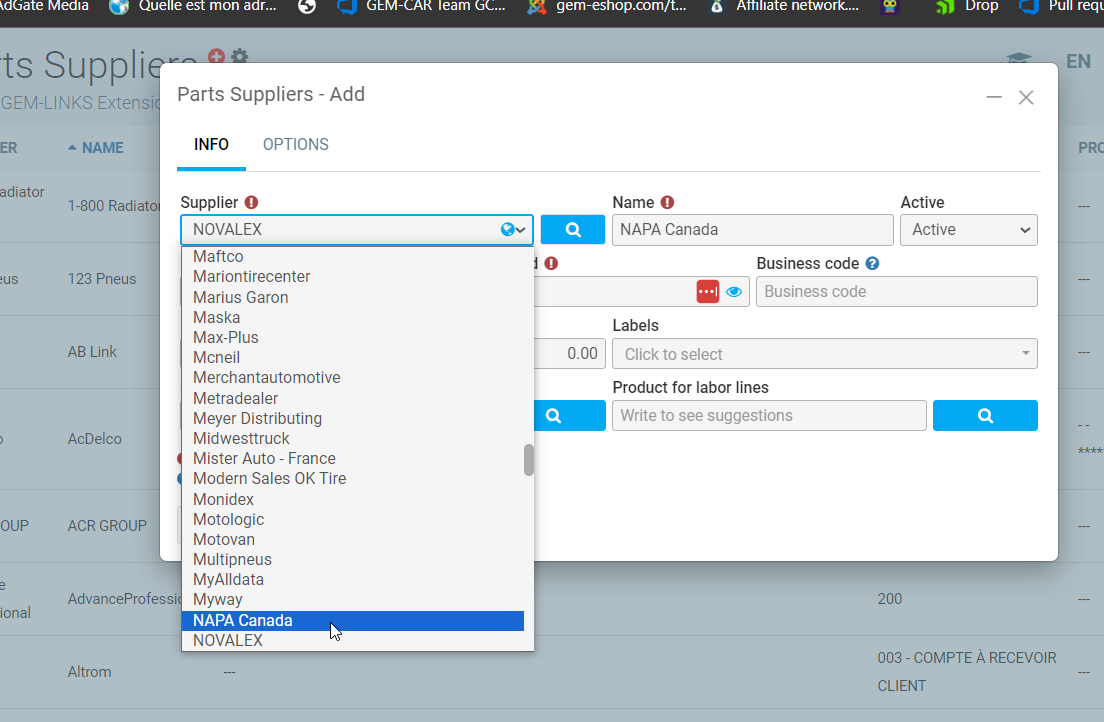Image resolution: width=1104 pixels, height=722 pixels.
Task: Click the graduation cap training icon
Action: point(1018,61)
